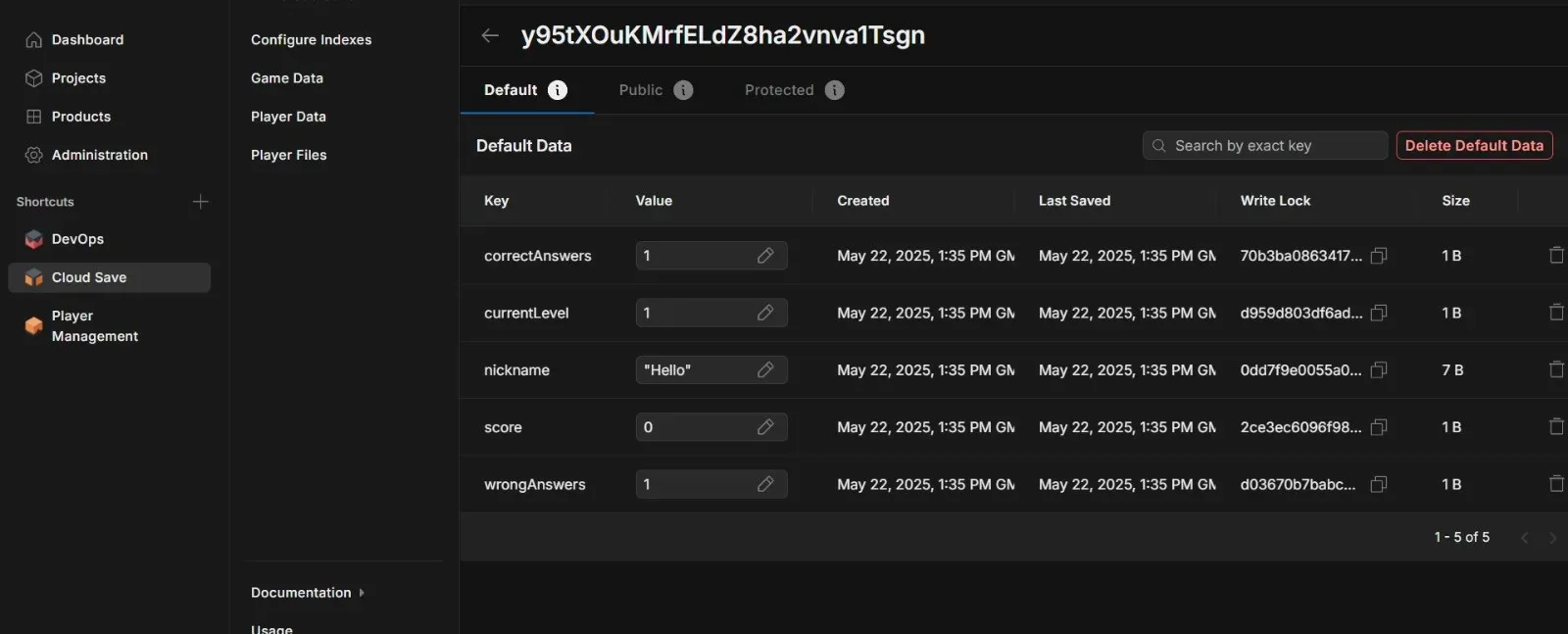Viewport: 1568px width, 634px height.
Task: Copy the correctAnswers write lock hash
Action: point(1379,256)
